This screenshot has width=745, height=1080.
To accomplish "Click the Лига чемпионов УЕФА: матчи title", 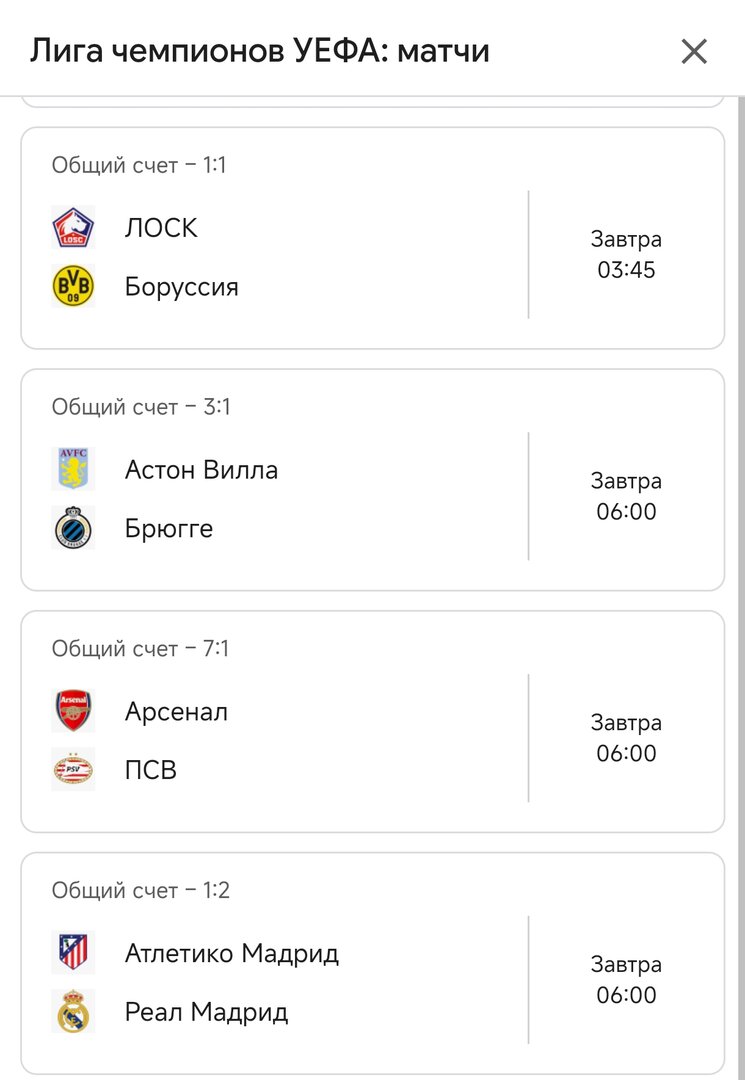I will click(x=260, y=50).
